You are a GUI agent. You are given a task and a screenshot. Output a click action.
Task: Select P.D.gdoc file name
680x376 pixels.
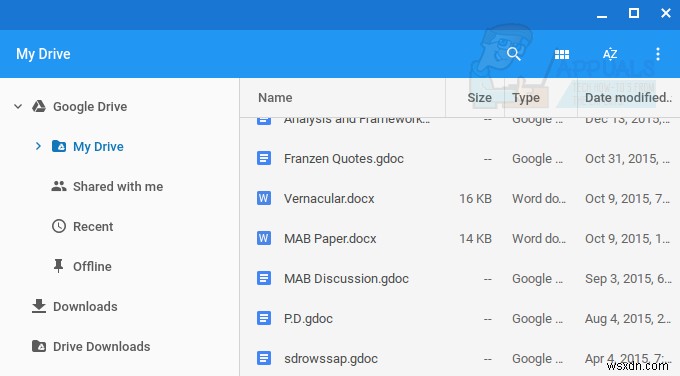pos(308,319)
